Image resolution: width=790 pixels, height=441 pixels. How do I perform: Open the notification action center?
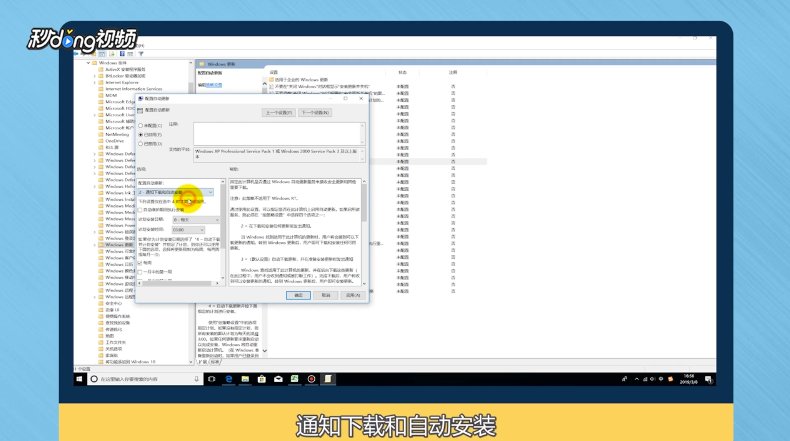pyautogui.click(x=708, y=379)
